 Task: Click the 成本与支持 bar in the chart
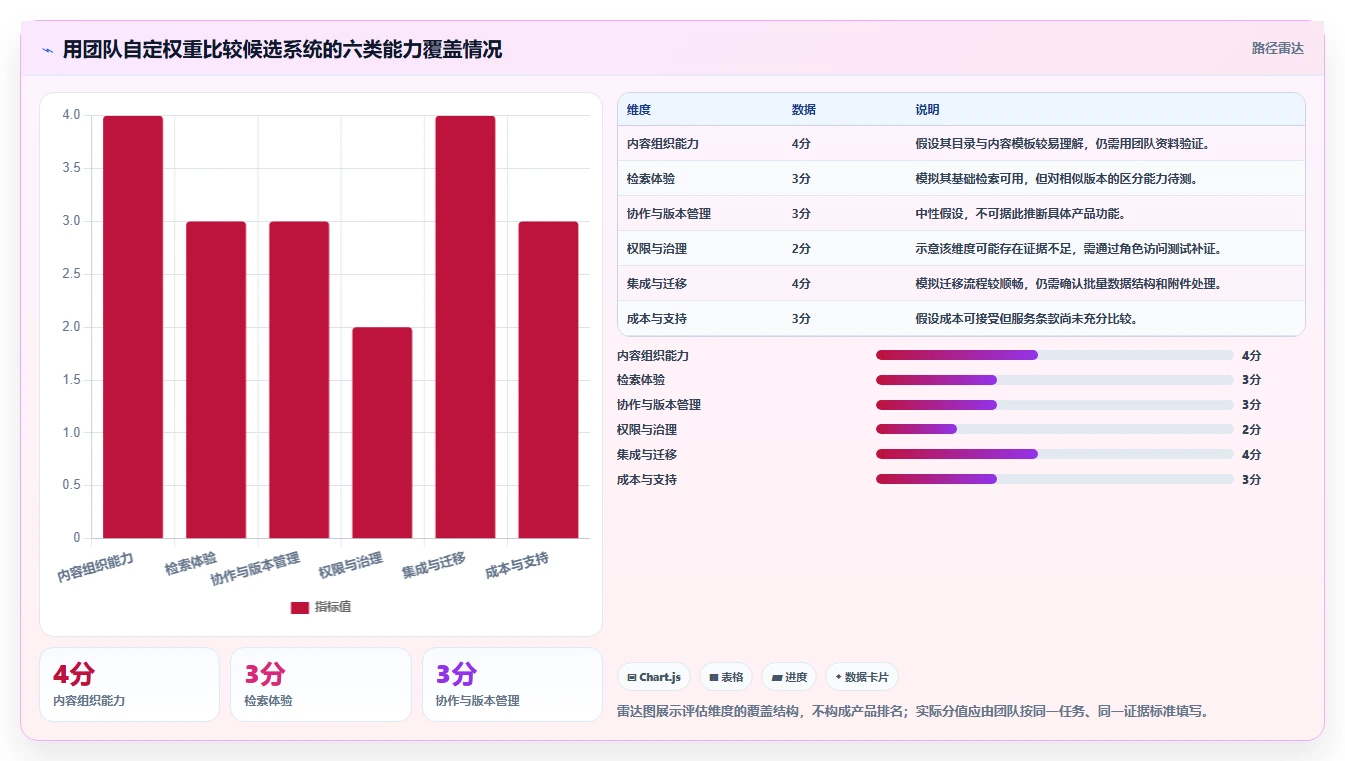548,380
